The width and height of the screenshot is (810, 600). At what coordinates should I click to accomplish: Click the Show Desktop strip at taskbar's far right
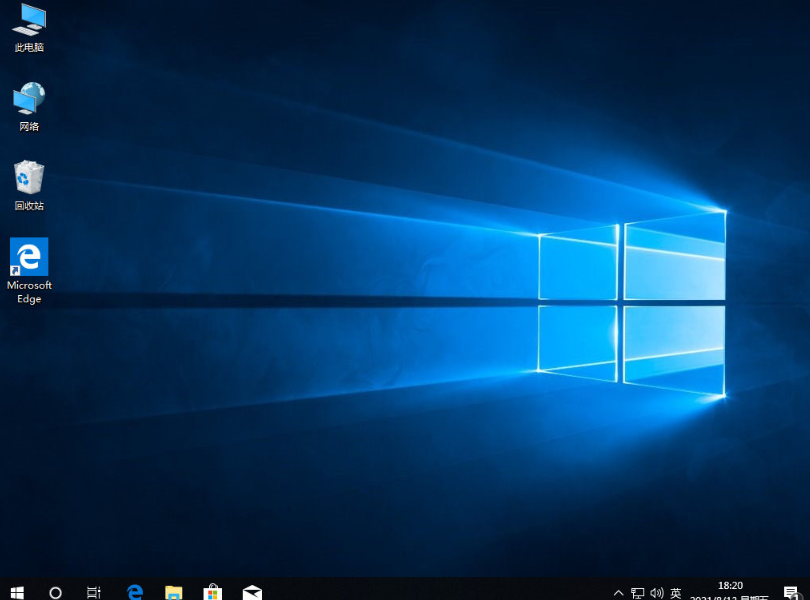pyautogui.click(x=808, y=592)
